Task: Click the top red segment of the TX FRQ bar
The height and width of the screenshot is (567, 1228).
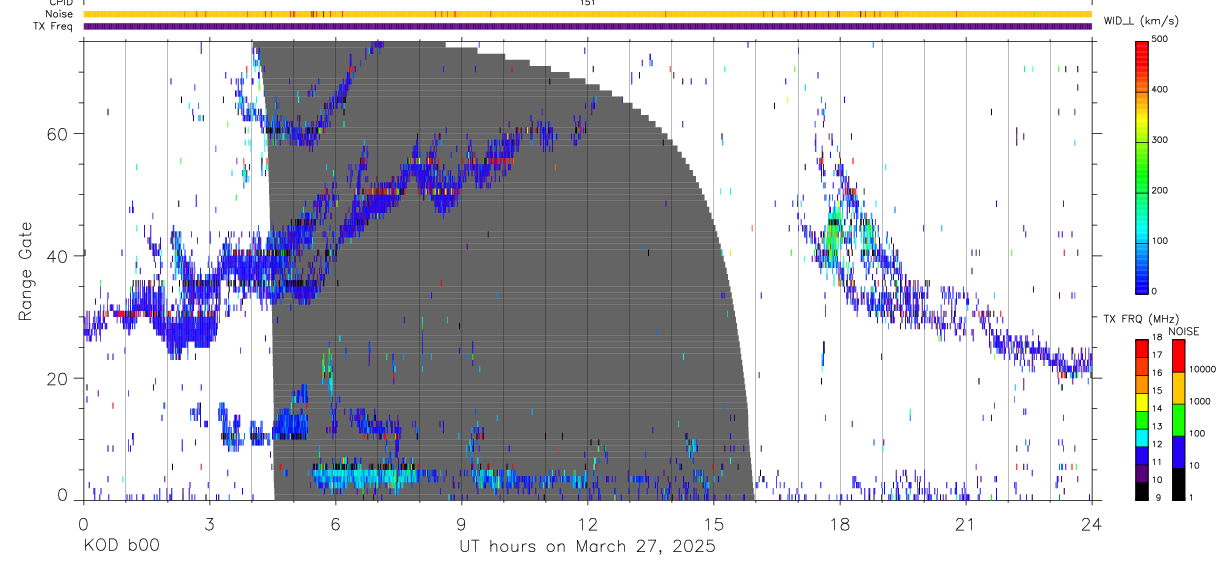Action: click(1141, 348)
